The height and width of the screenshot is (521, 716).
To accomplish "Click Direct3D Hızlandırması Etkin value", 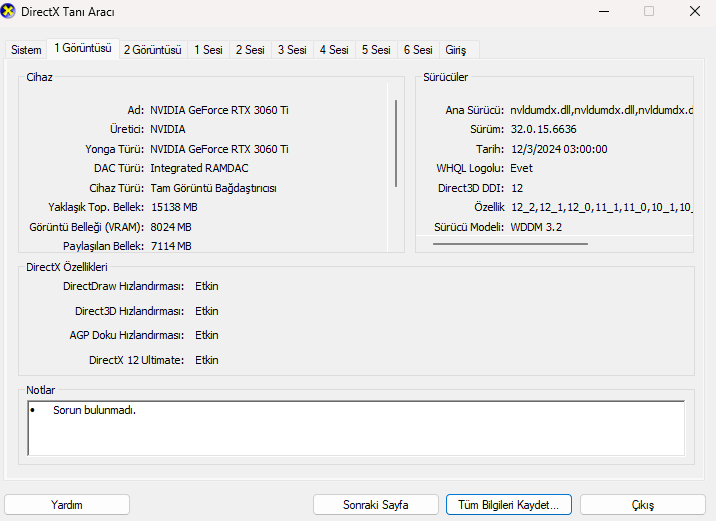I will coord(206,311).
